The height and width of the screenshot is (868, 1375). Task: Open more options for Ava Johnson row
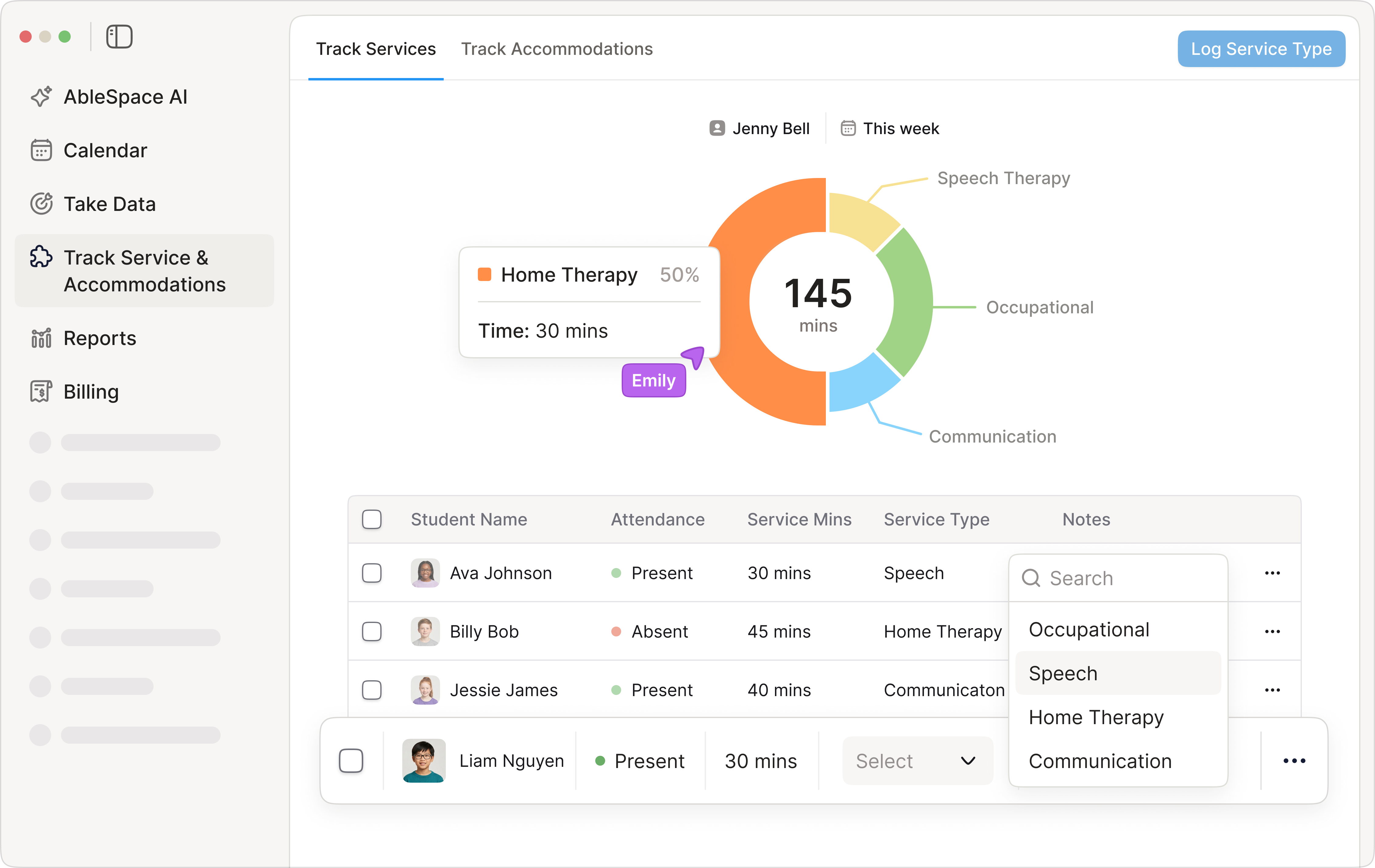(x=1272, y=573)
